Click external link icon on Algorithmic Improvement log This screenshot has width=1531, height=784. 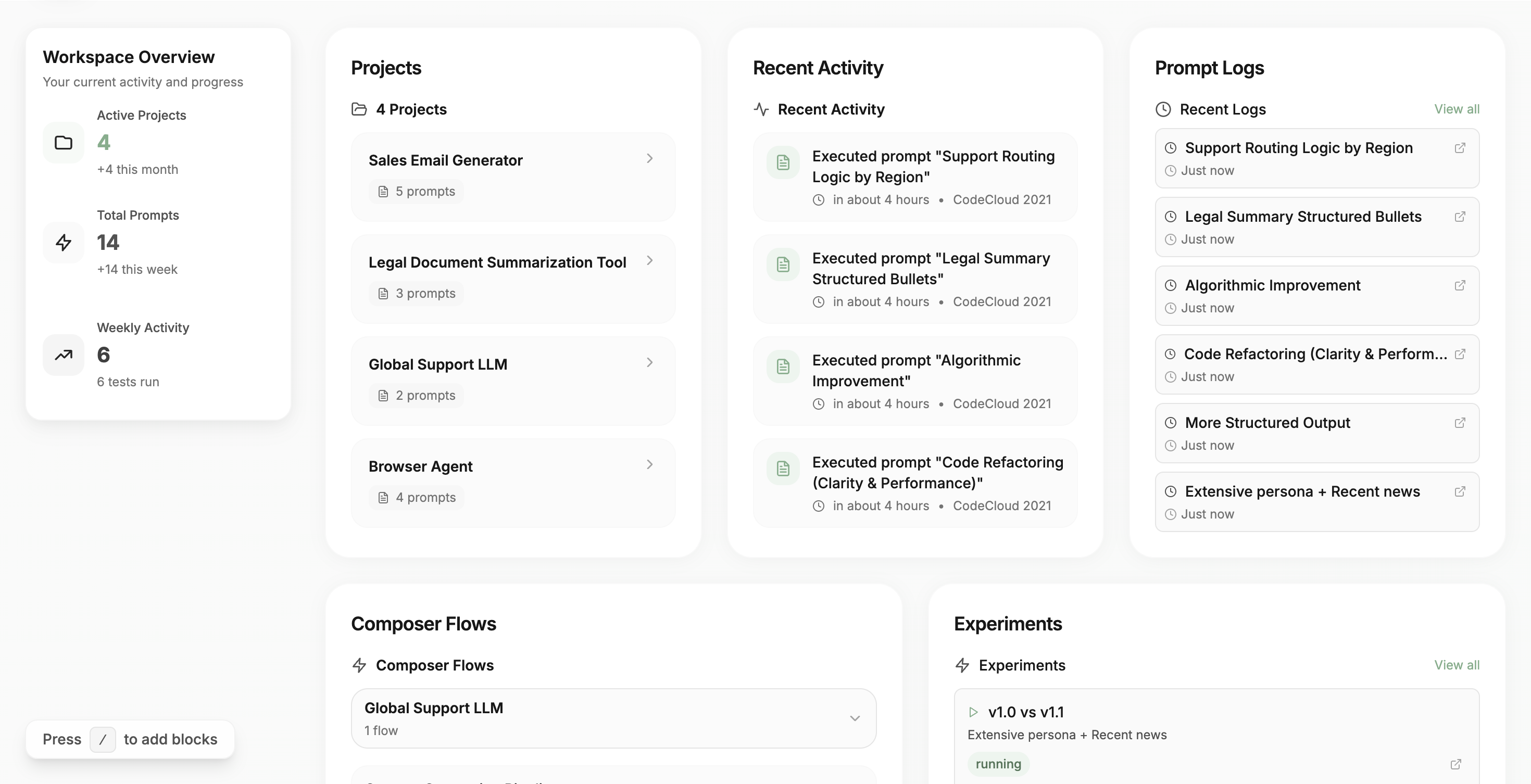point(1460,286)
